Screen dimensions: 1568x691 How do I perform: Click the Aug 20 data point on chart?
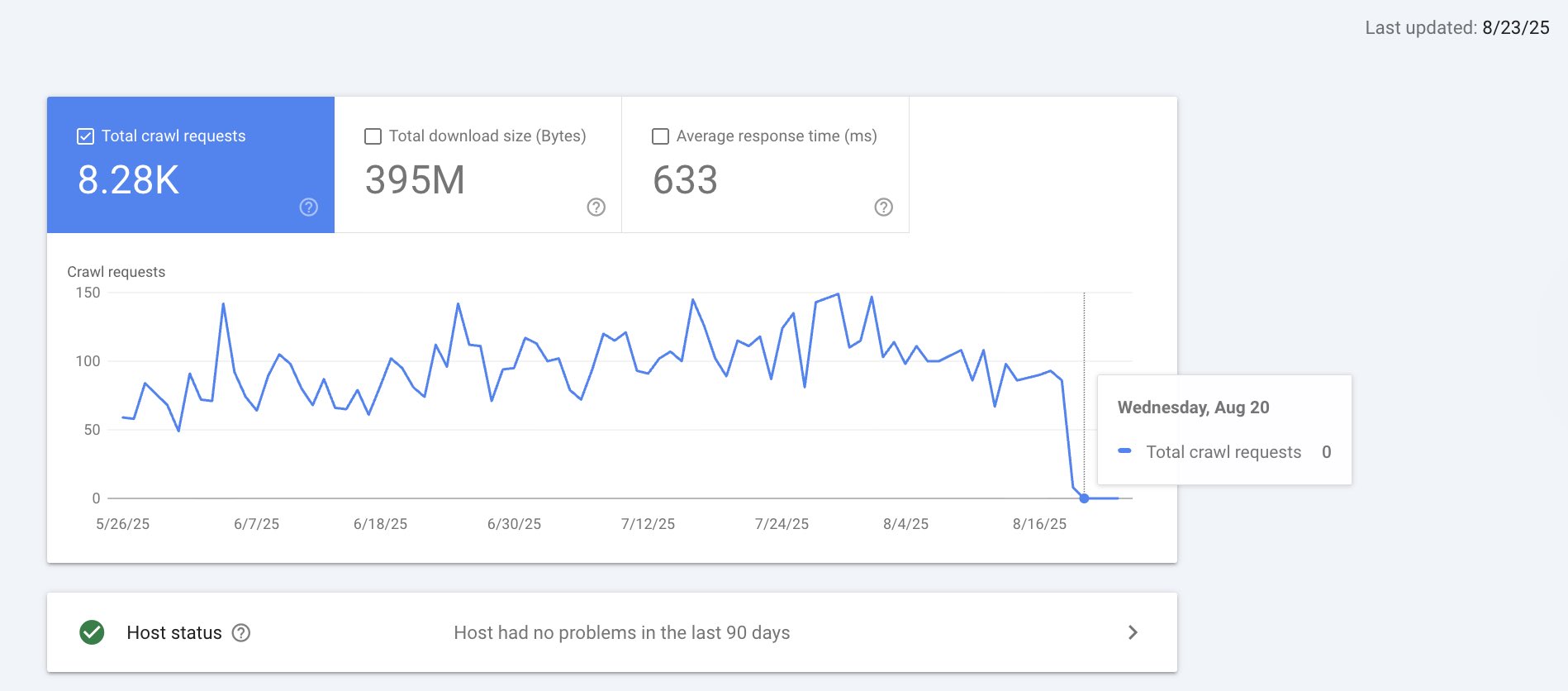(1084, 498)
